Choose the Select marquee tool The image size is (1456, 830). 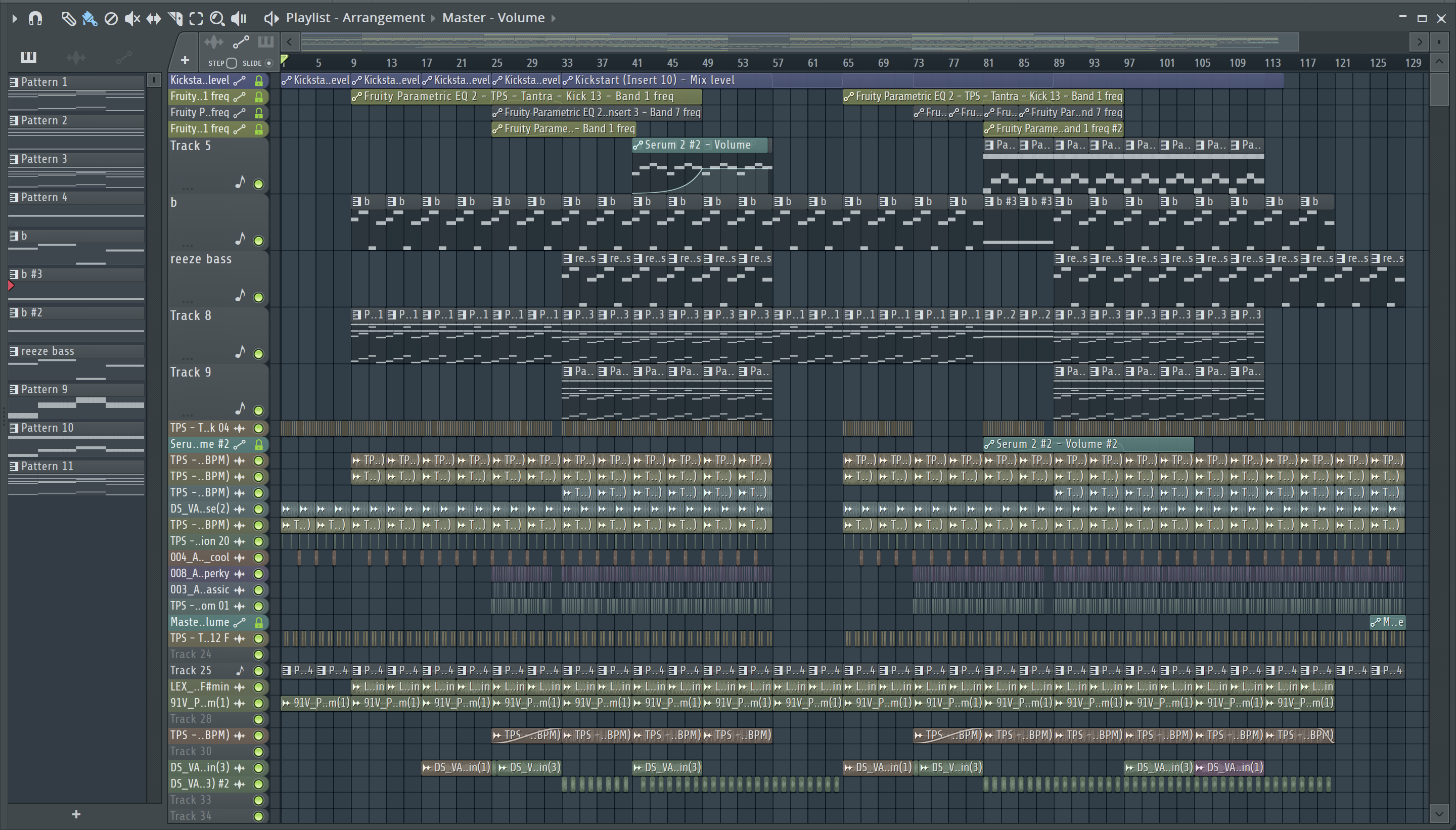196,19
